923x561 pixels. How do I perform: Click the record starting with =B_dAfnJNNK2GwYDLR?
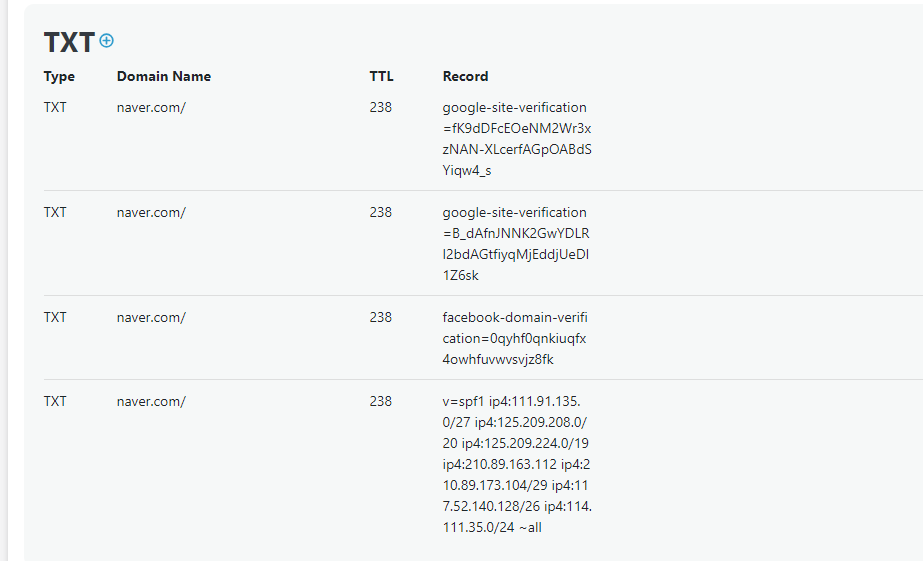tap(516, 244)
